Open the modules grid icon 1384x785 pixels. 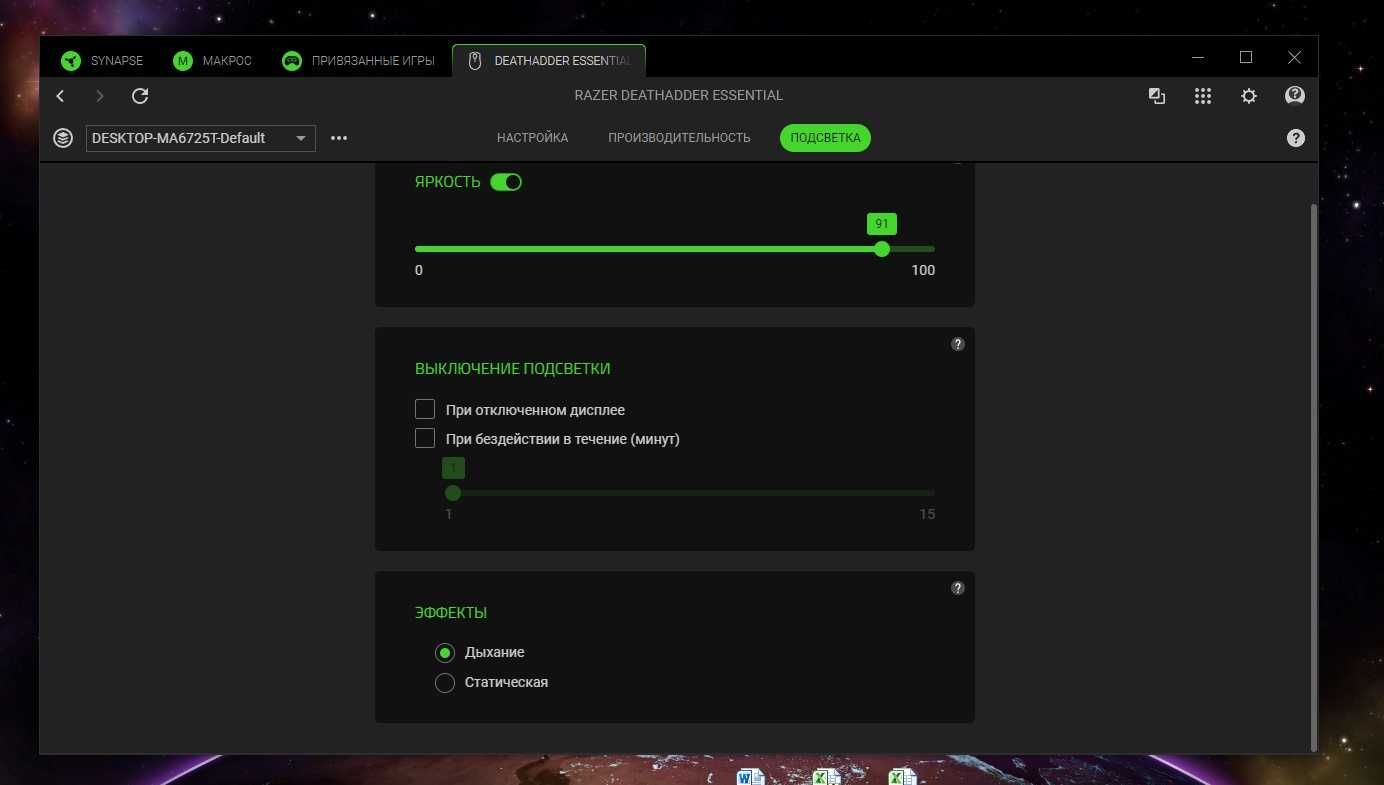1203,96
